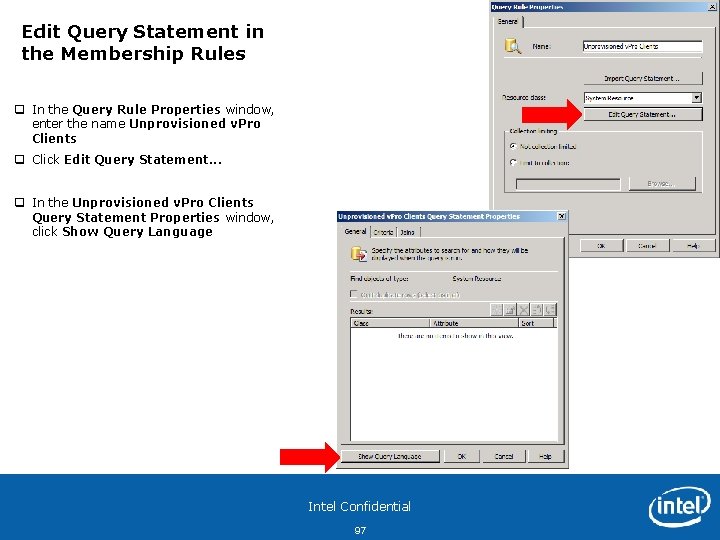Click the Sort column header

pyautogui.click(x=536, y=323)
